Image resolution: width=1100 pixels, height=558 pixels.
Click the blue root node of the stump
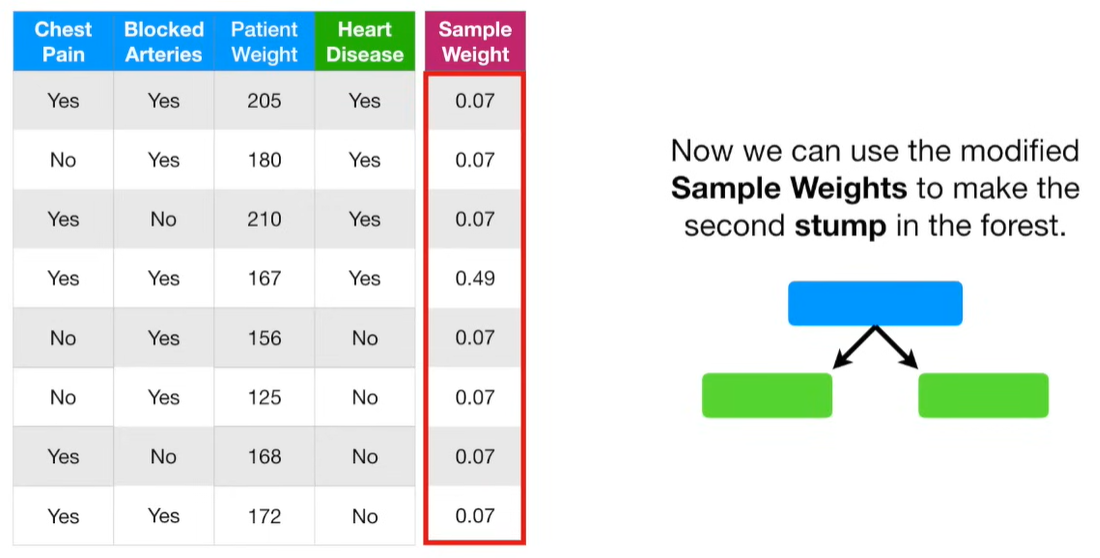click(x=875, y=303)
